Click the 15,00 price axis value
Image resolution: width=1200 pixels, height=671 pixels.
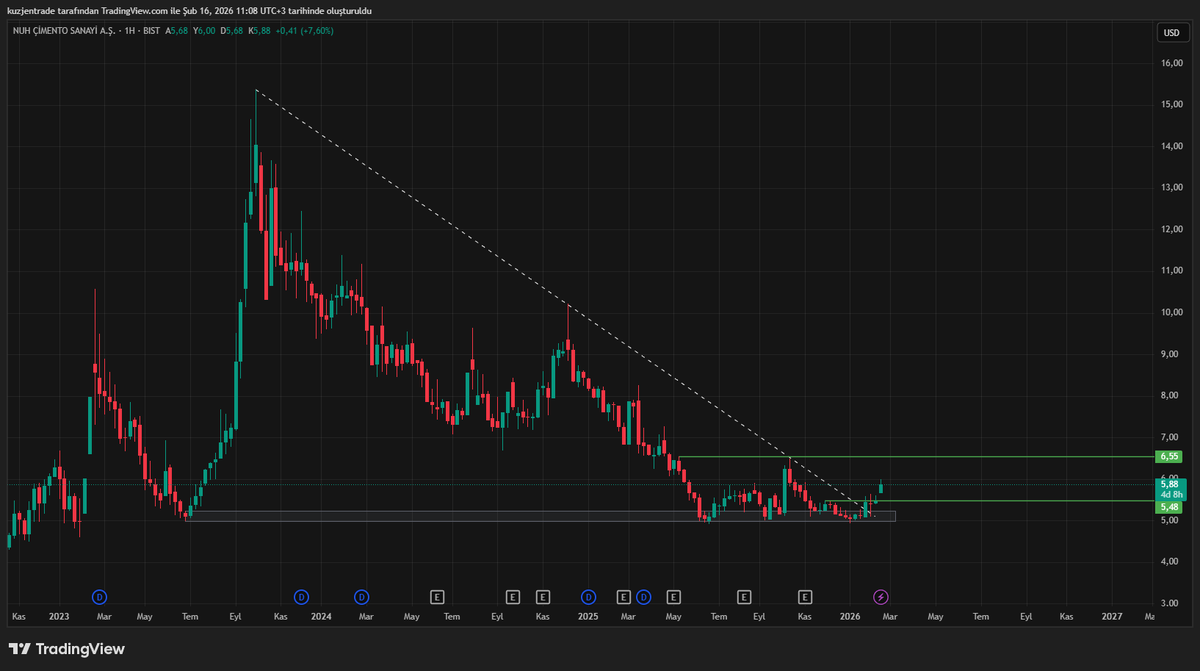1171,104
